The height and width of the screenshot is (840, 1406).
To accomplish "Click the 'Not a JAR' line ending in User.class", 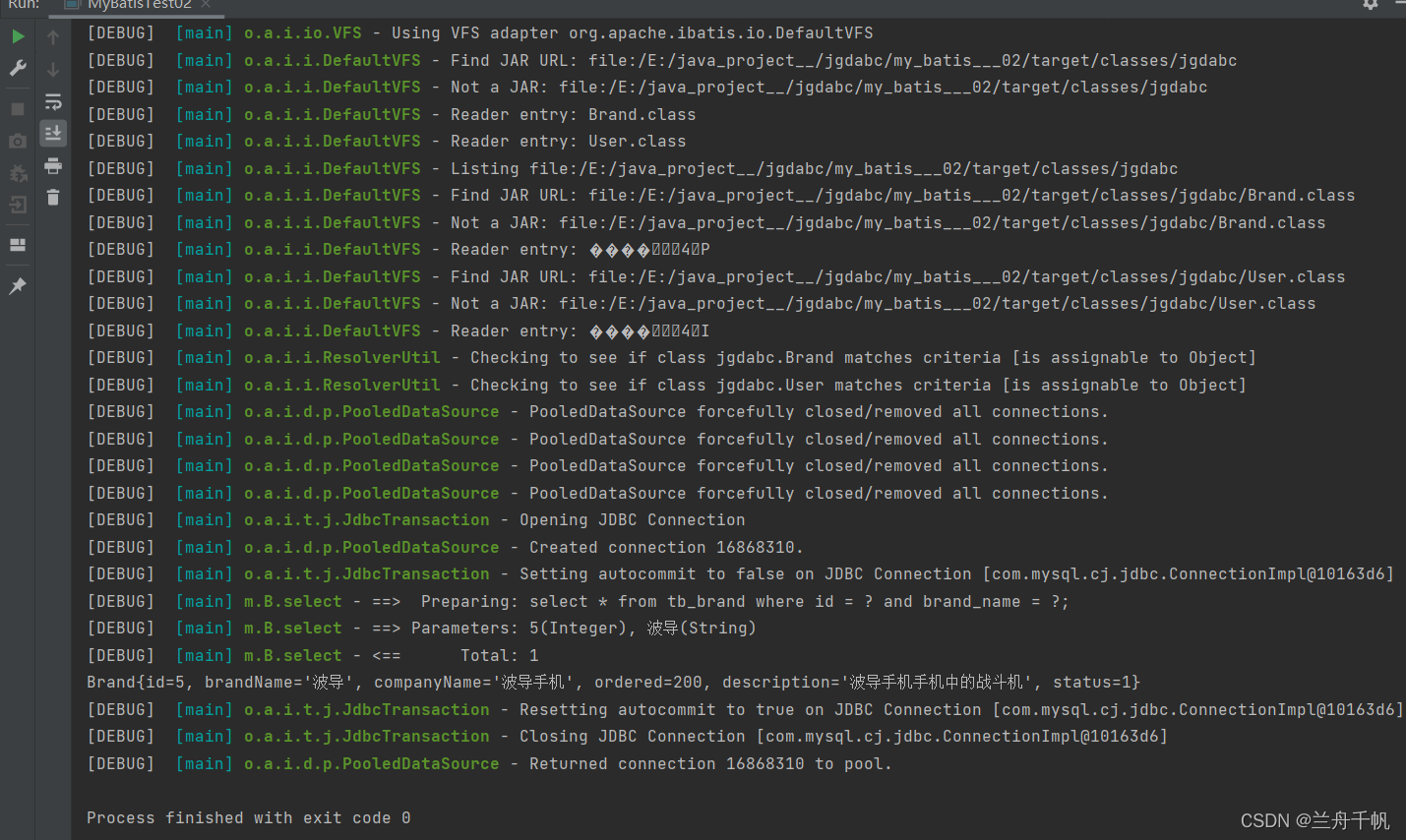I will click(x=702, y=304).
